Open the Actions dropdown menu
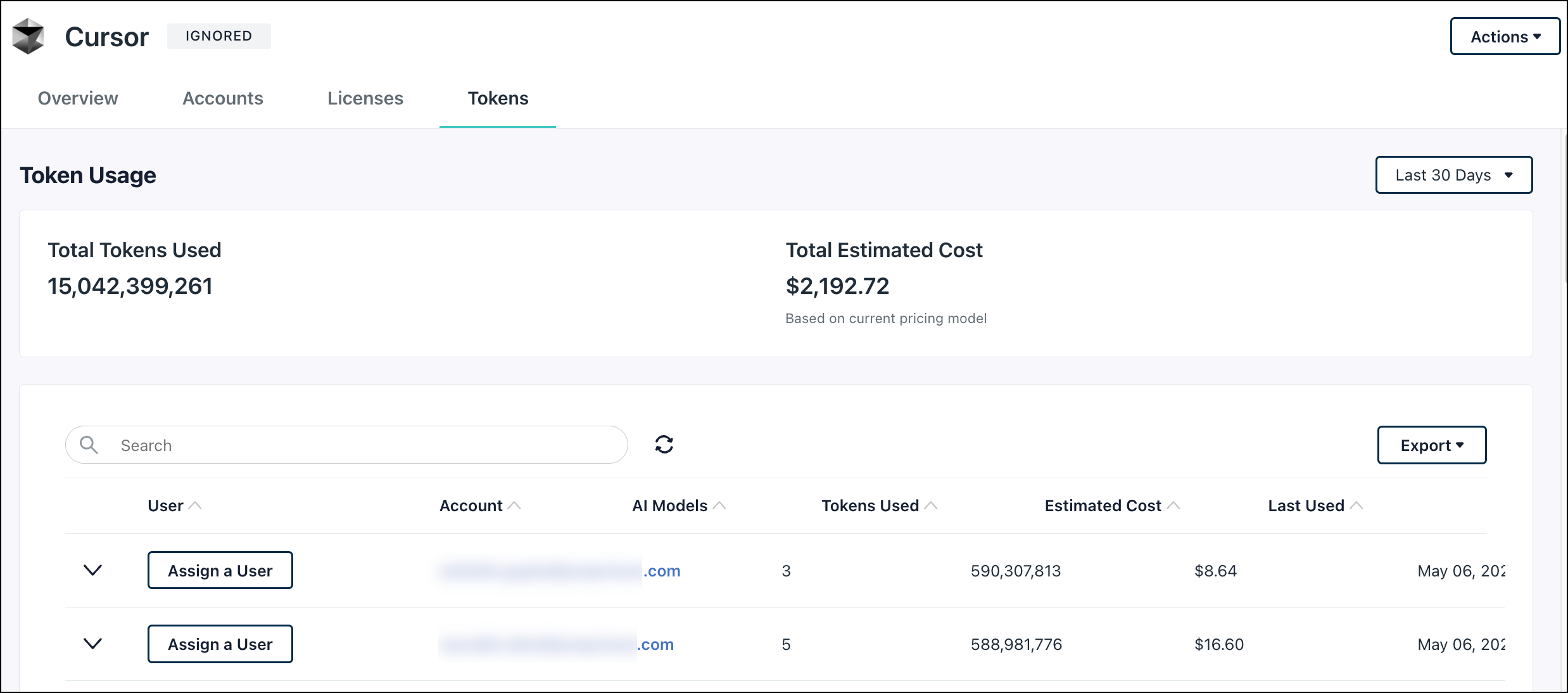The image size is (1568, 693). click(1505, 37)
